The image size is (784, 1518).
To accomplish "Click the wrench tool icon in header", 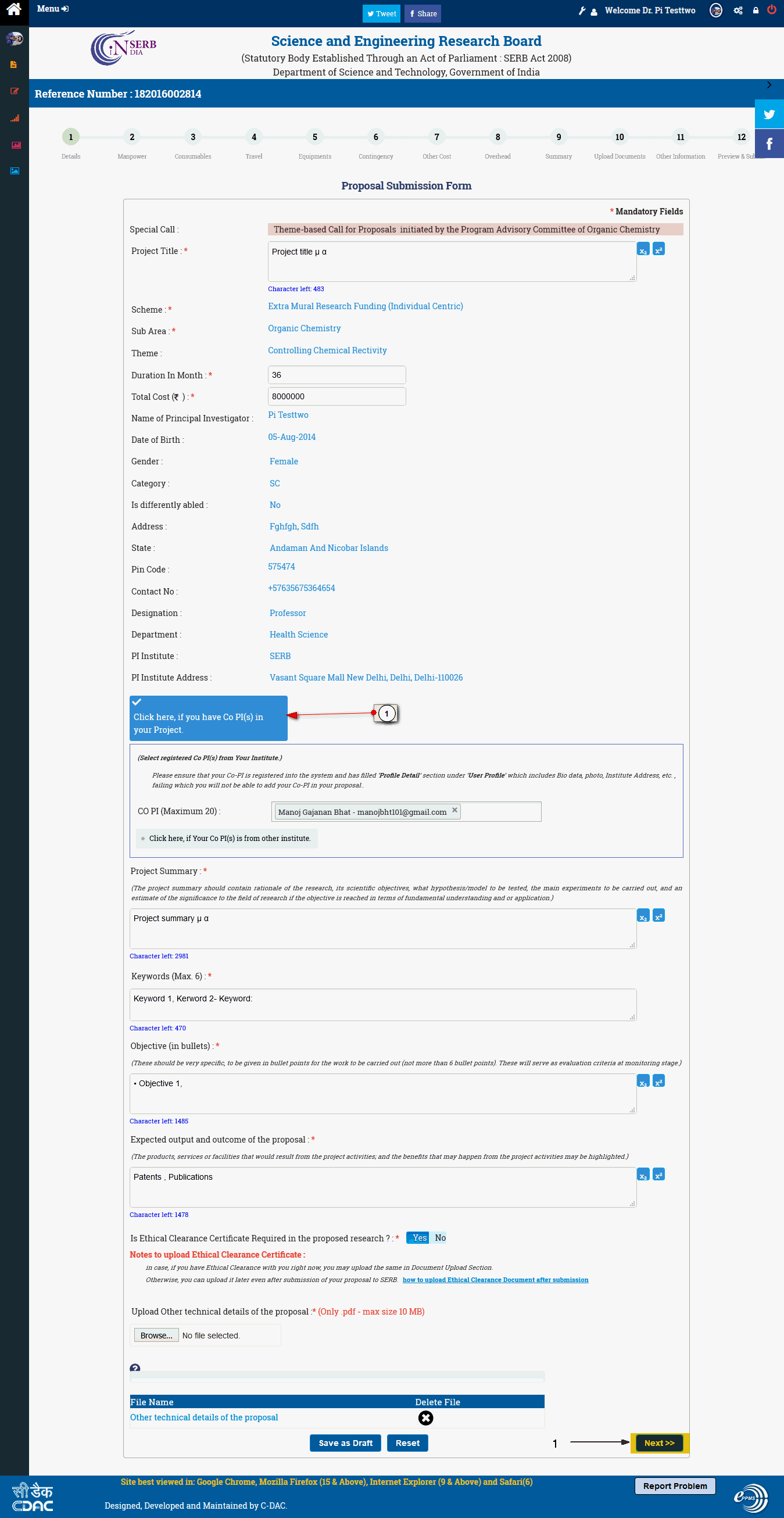I will (582, 10).
